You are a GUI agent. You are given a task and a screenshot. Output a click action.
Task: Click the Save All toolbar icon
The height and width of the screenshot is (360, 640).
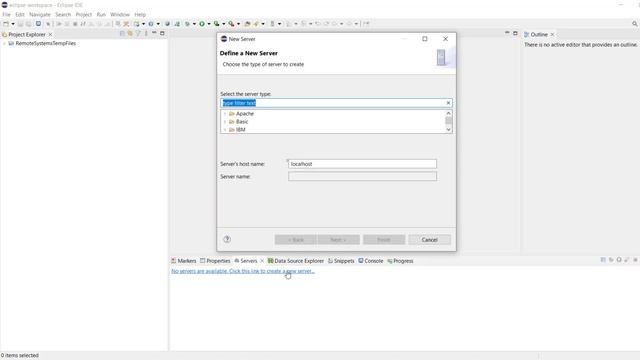pyautogui.click(x=28, y=24)
